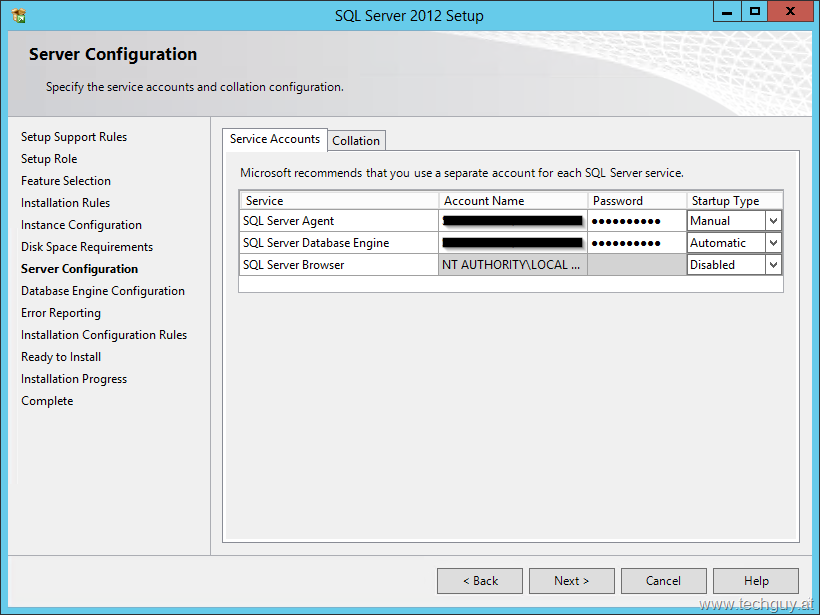Click the Complete step
This screenshot has width=820, height=615.
pyautogui.click(x=47, y=401)
